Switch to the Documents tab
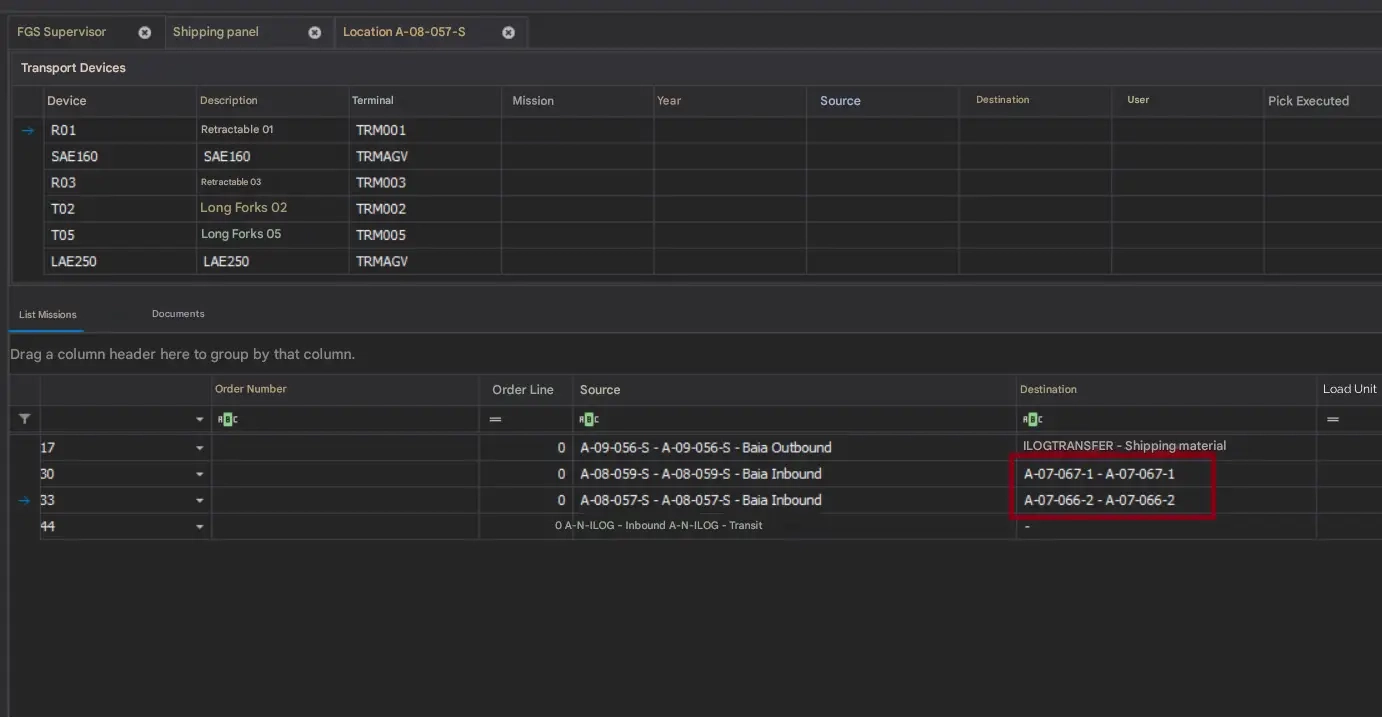1382x717 pixels. click(177, 313)
